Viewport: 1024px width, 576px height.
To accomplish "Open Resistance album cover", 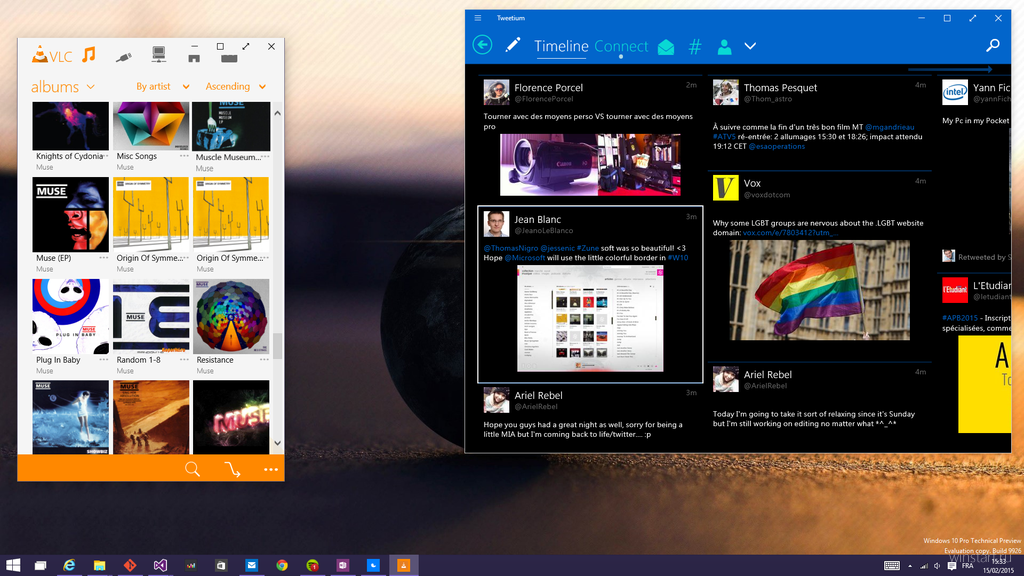I will (x=231, y=317).
